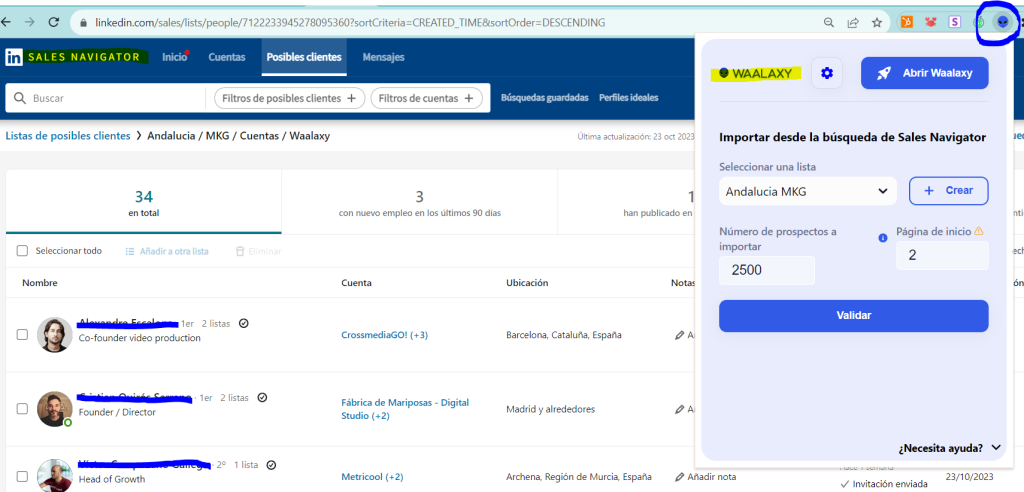
Task: Go to the Cuentas tab
Action: coord(227,57)
